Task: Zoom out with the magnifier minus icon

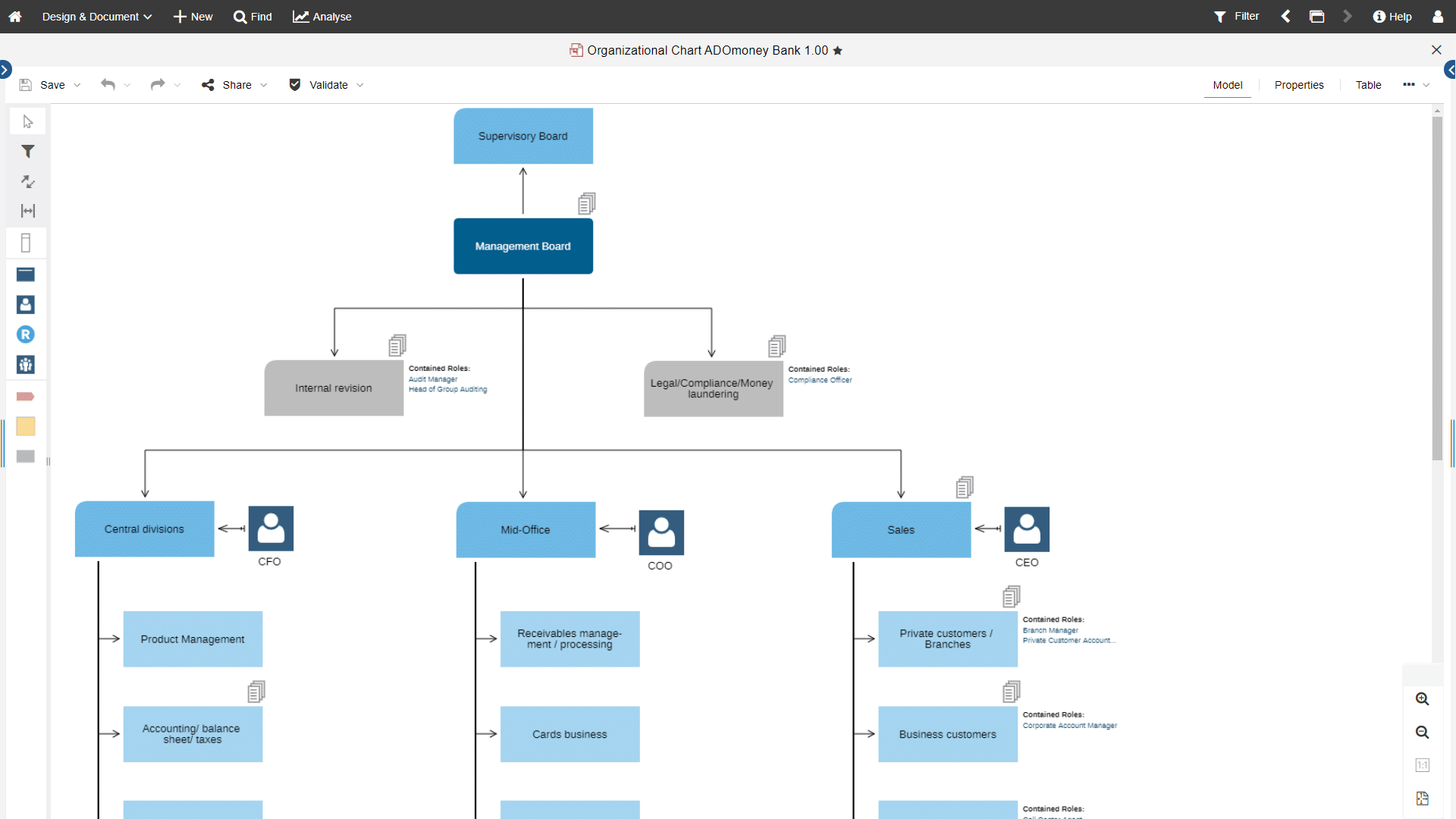Action: click(1423, 733)
